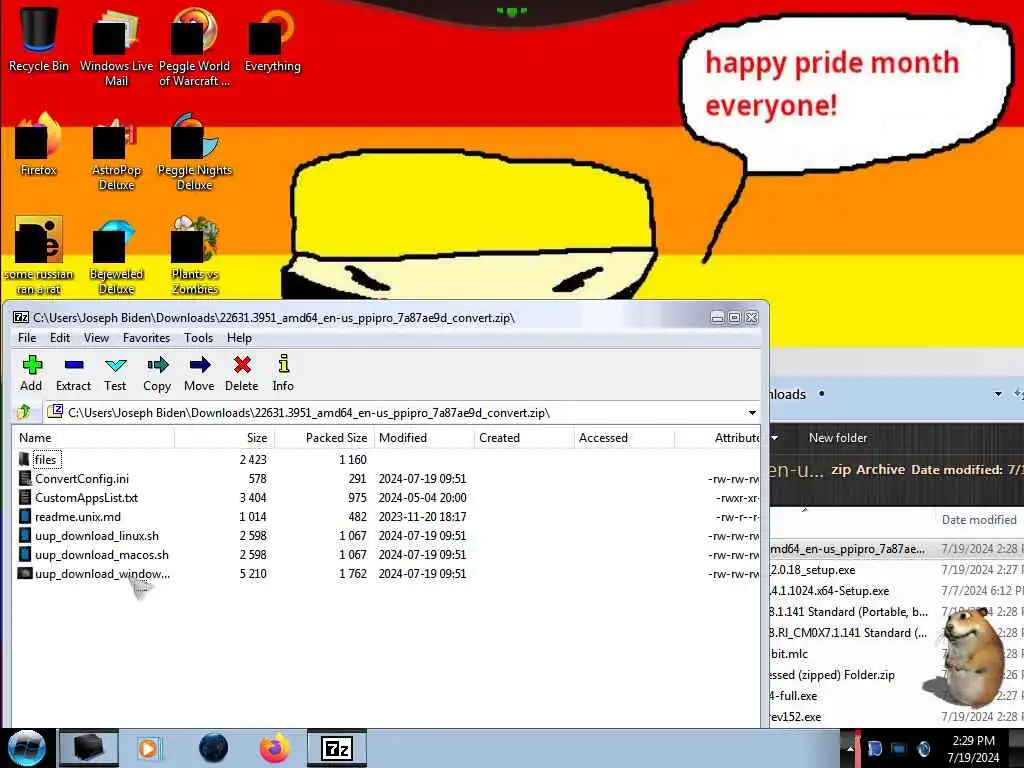The image size is (1024, 768).
Task: Open the Tools menu
Action: 199,338
